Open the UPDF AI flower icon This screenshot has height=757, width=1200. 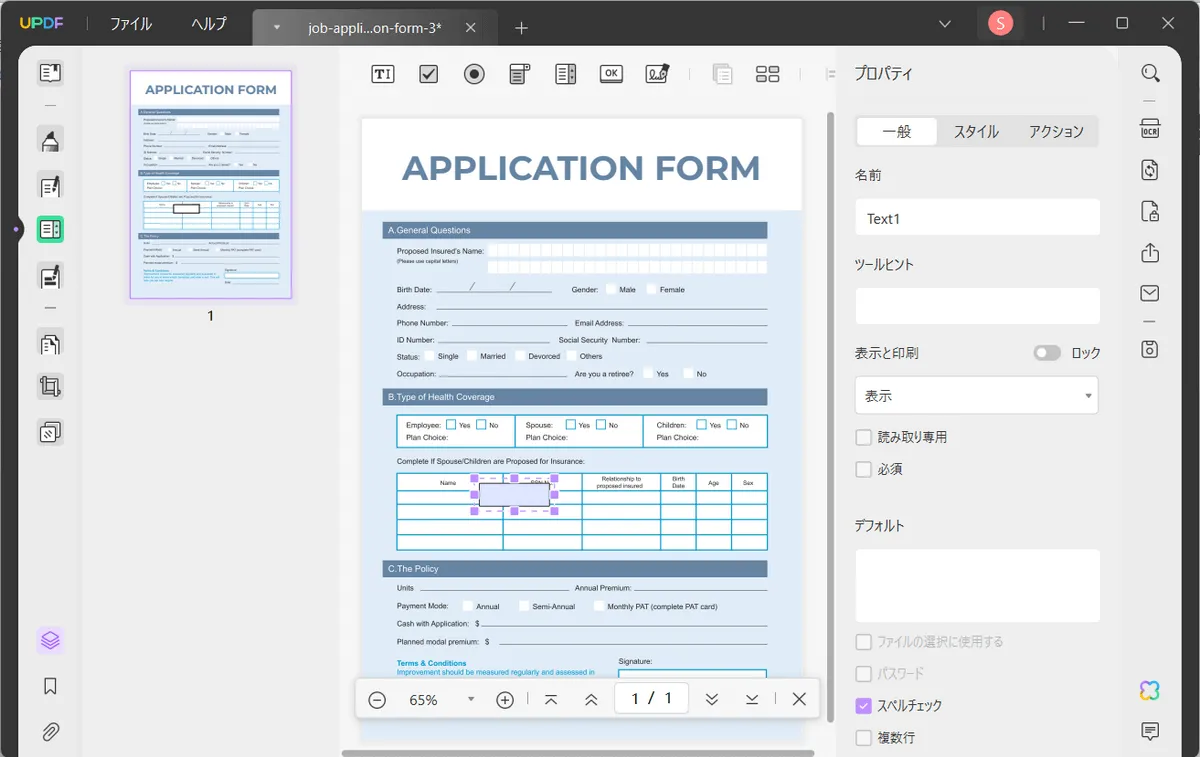click(1150, 691)
